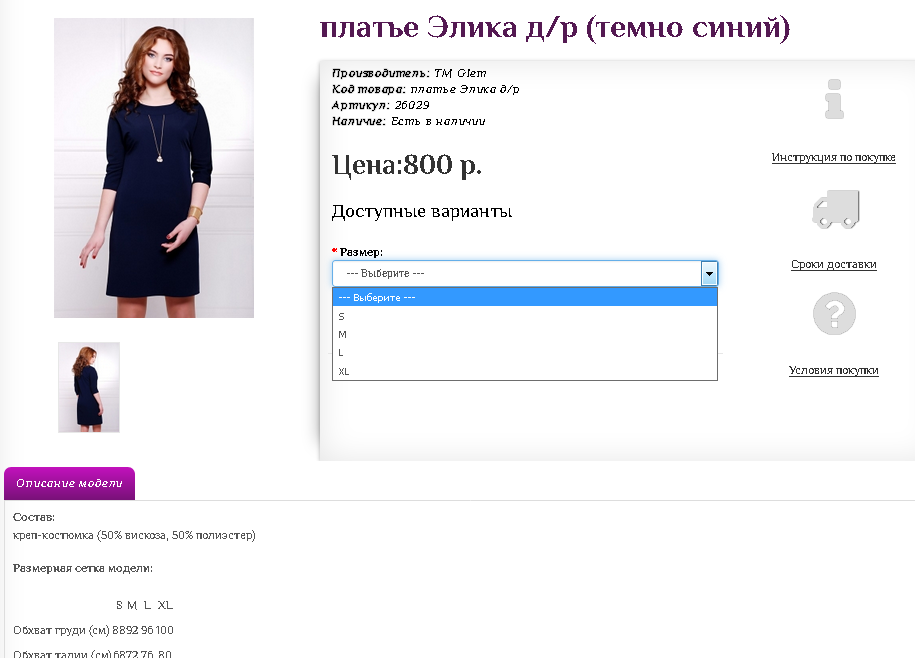Click the S M L XL size header row
This screenshot has width=915, height=658.
pyautogui.click(x=145, y=606)
